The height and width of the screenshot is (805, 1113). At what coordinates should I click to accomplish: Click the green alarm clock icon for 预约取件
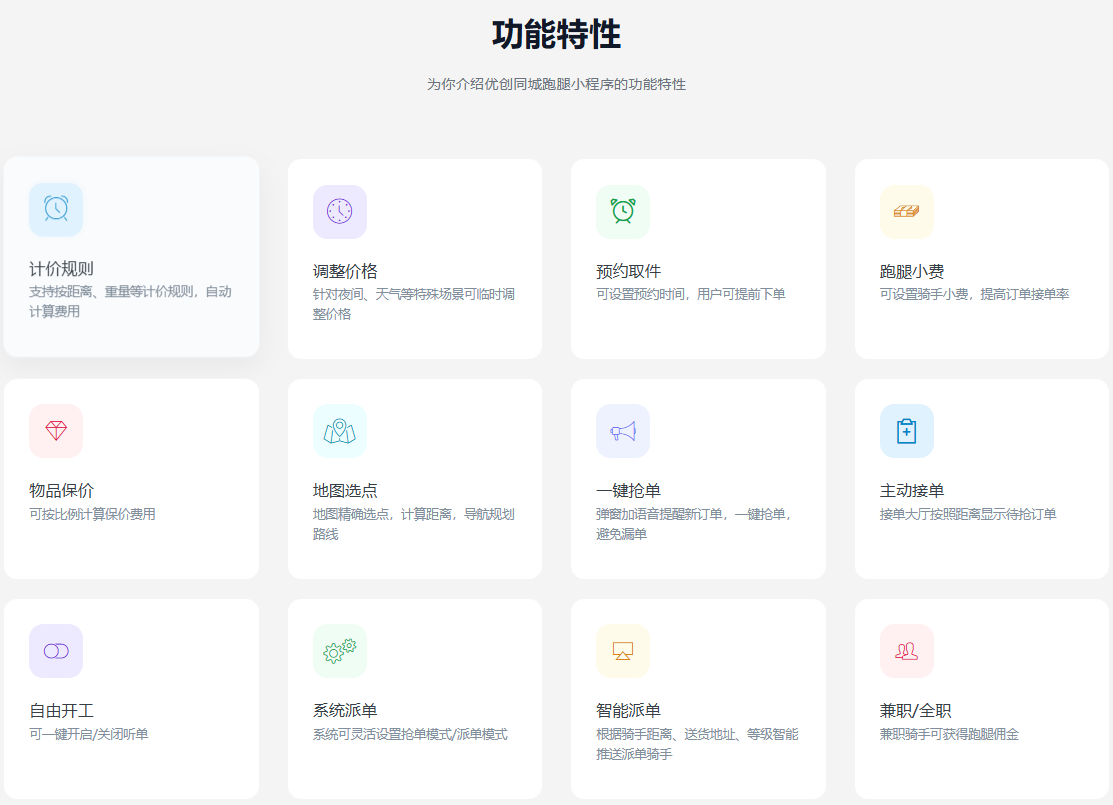pos(623,211)
